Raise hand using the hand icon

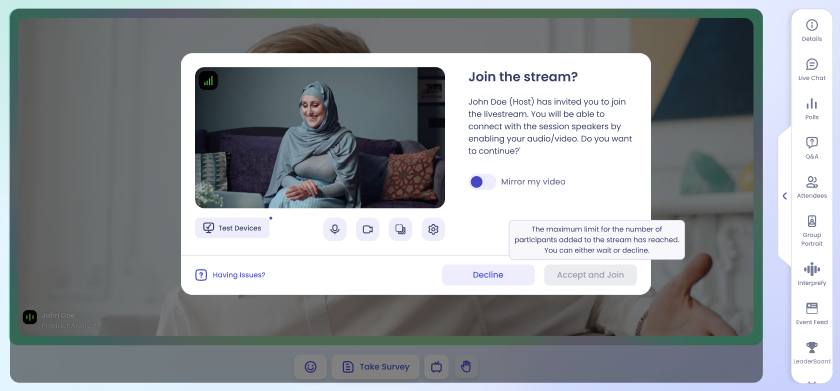[466, 367]
